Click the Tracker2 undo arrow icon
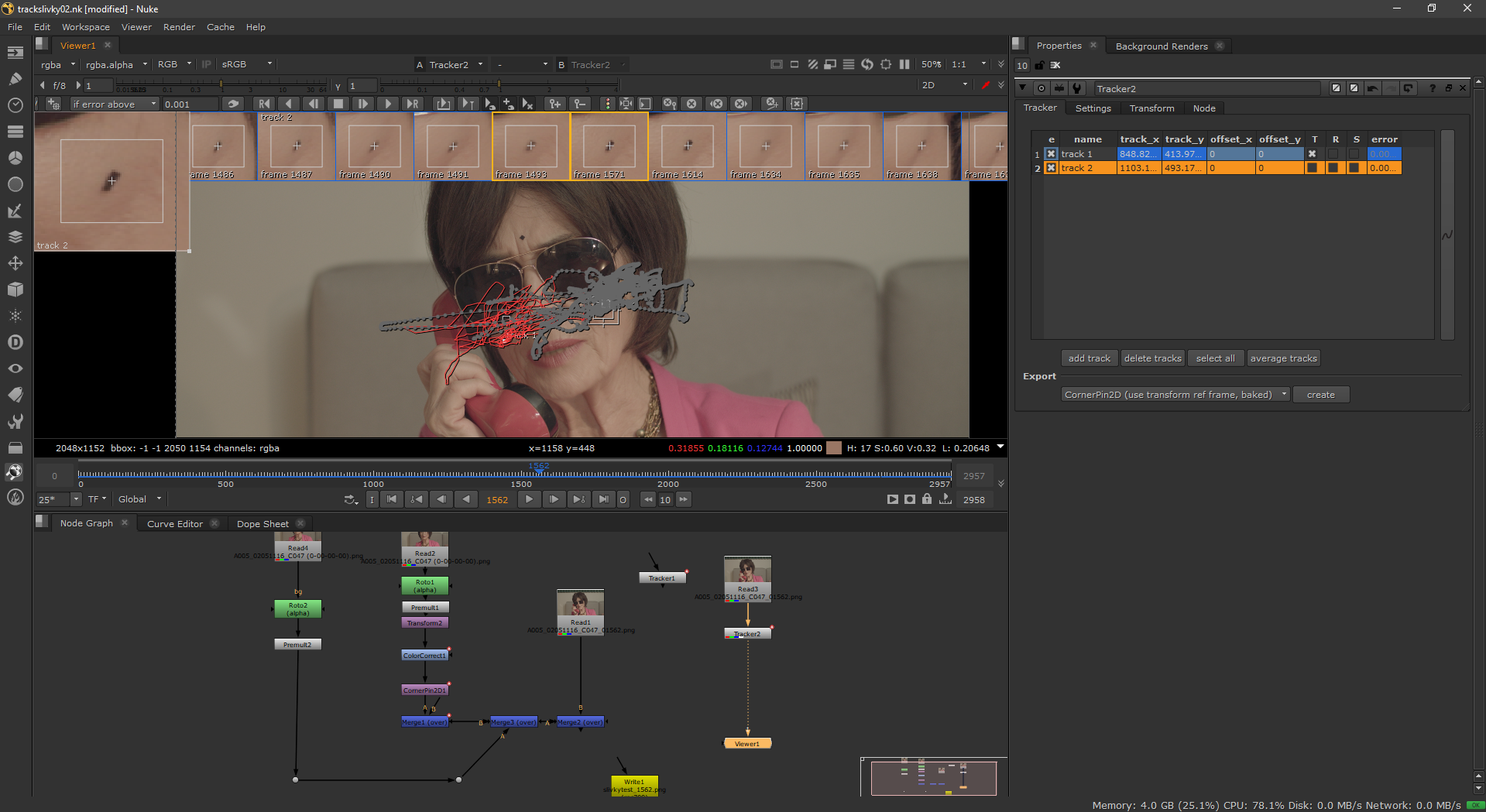 1372,88
